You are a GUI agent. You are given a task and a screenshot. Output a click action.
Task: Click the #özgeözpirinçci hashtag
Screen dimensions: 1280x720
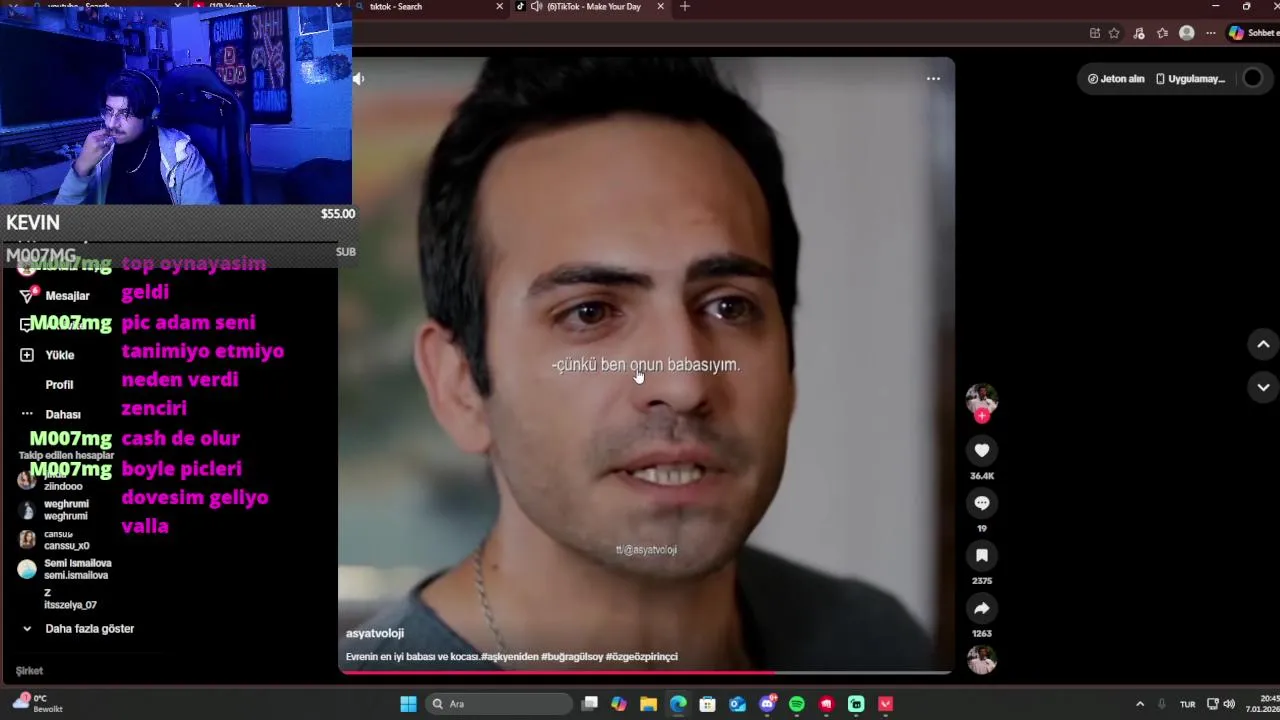642,657
